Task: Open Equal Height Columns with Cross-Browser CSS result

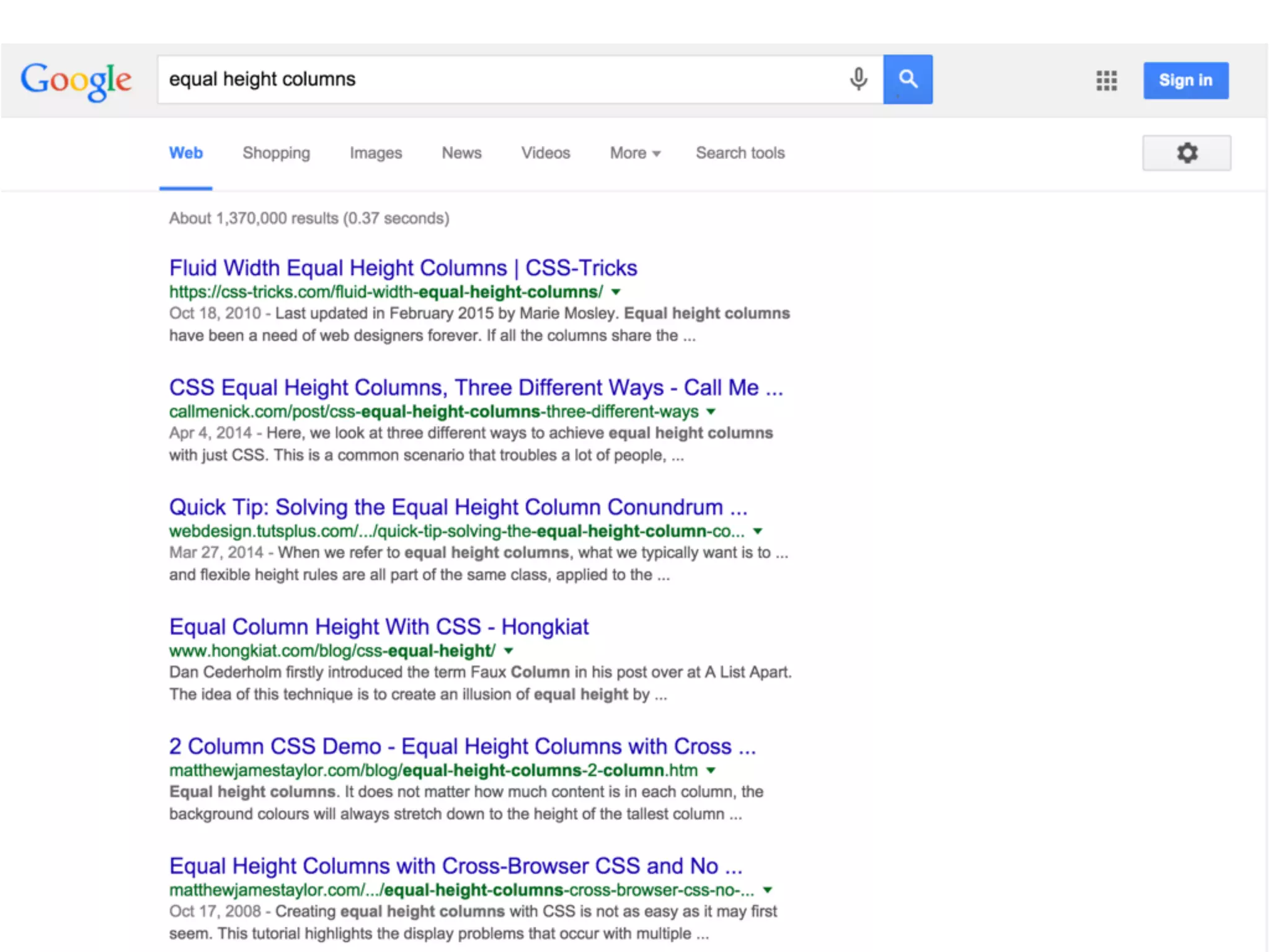Action: (456, 866)
